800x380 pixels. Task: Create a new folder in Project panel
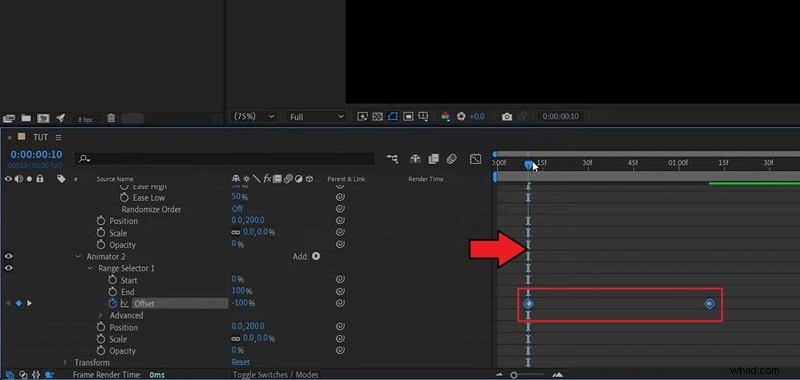pos(26,118)
